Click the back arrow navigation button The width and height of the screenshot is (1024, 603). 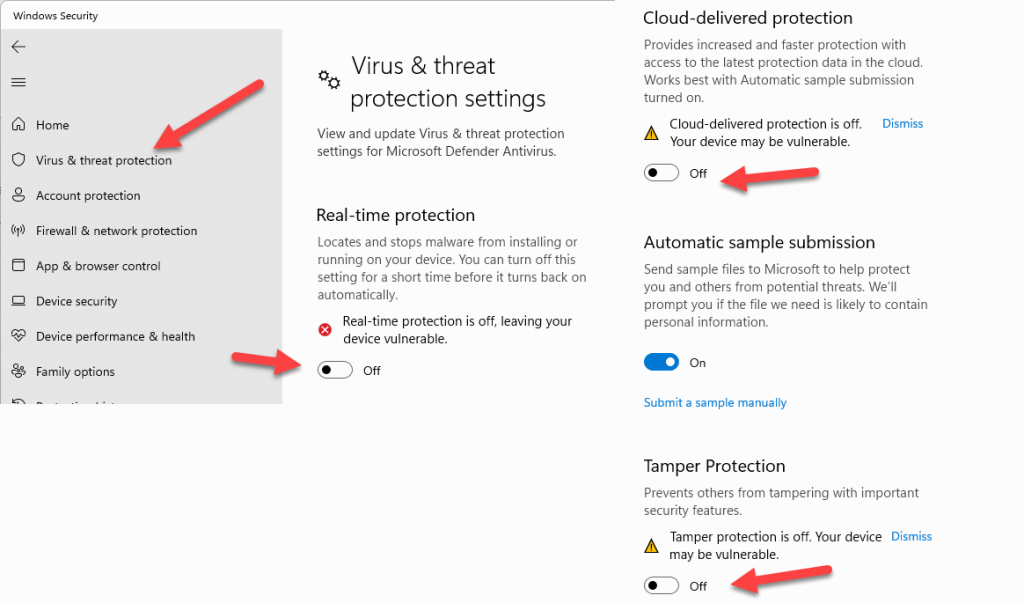pyautogui.click(x=20, y=46)
